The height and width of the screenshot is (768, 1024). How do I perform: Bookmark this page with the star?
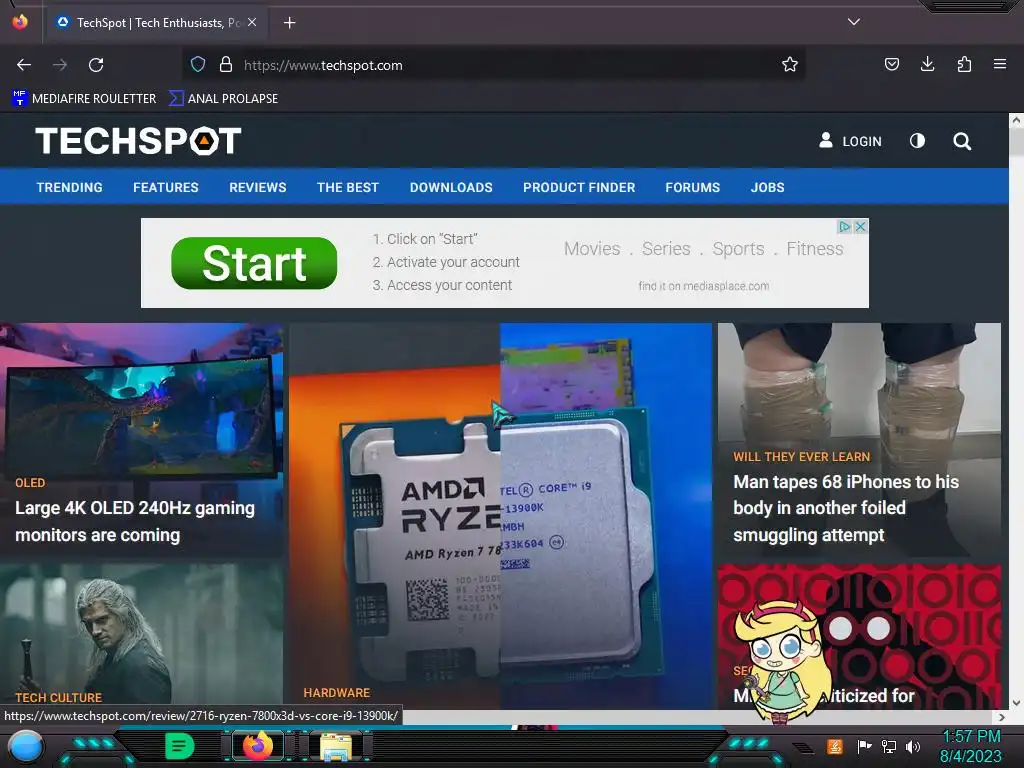tap(790, 64)
